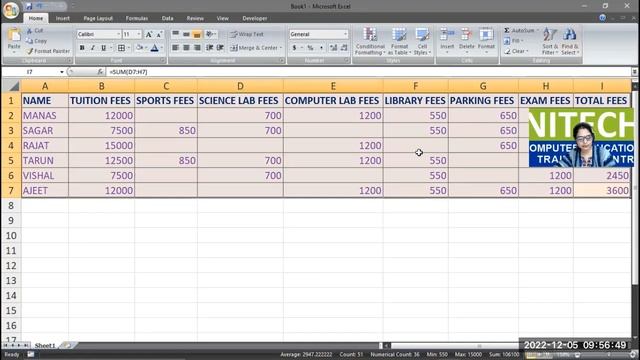The image size is (640, 360).
Task: Open the Font size dropdown showing 11
Action: 139,34
